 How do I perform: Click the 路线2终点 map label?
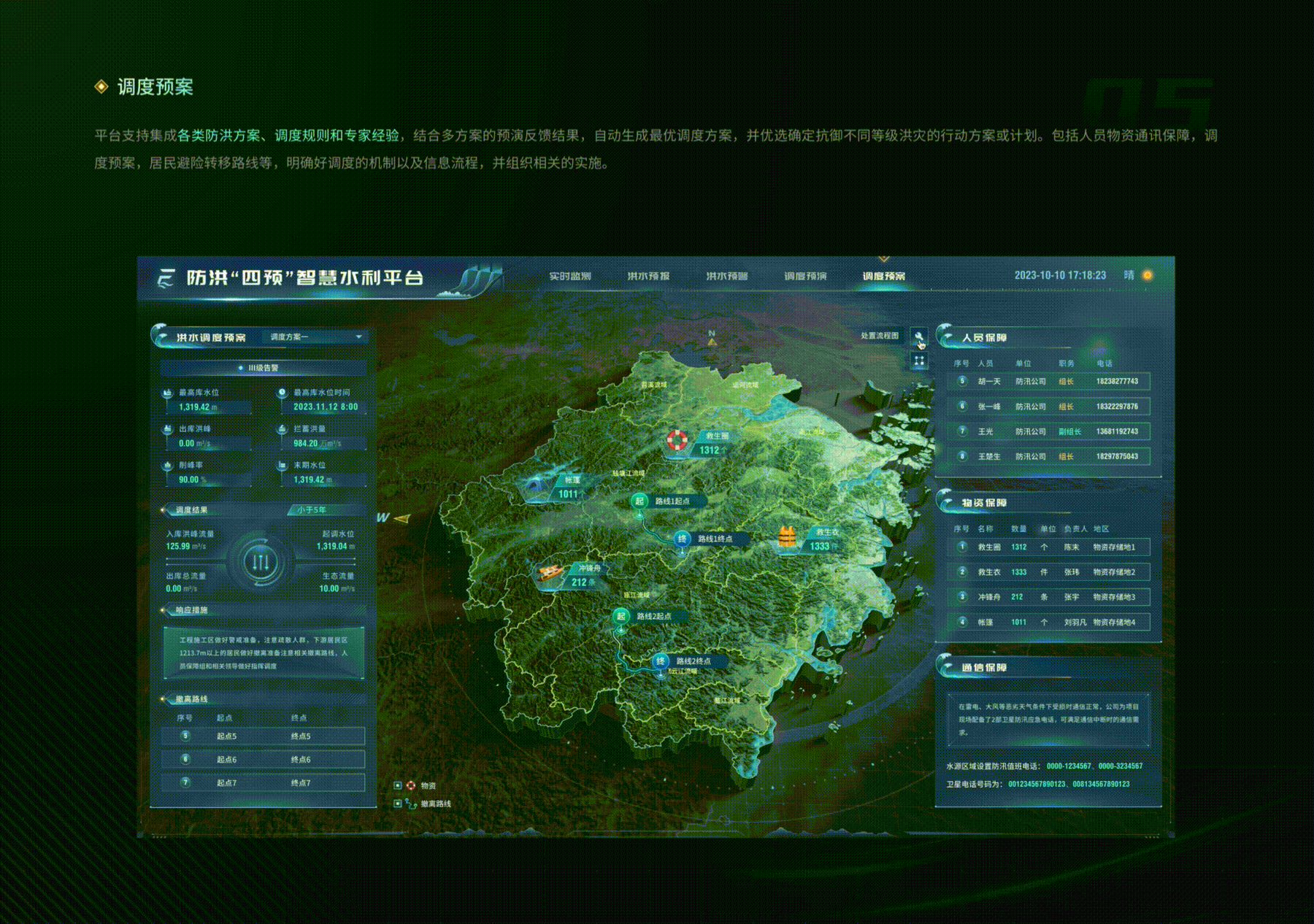693,661
